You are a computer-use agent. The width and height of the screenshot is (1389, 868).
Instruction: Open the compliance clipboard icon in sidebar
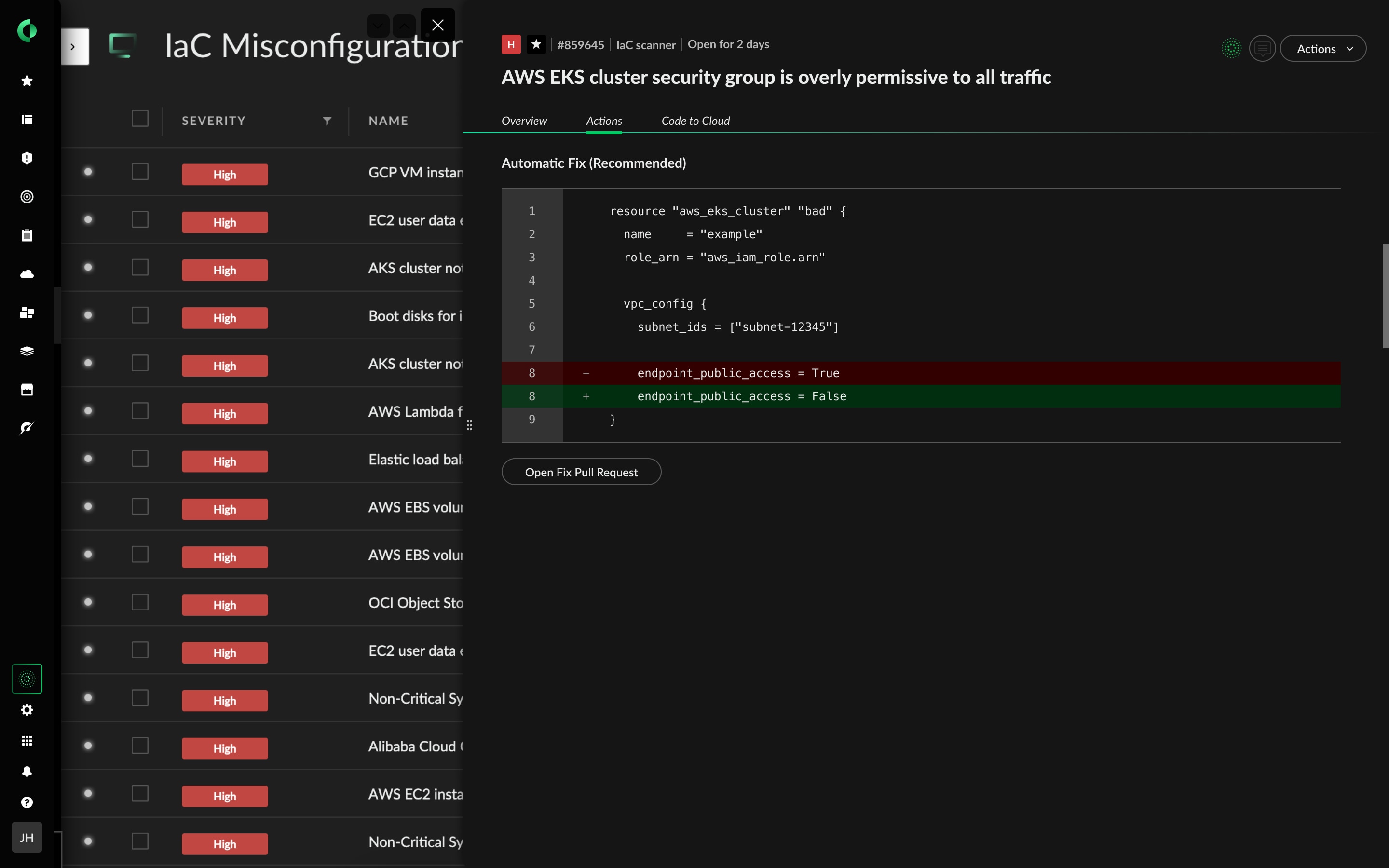[x=27, y=235]
